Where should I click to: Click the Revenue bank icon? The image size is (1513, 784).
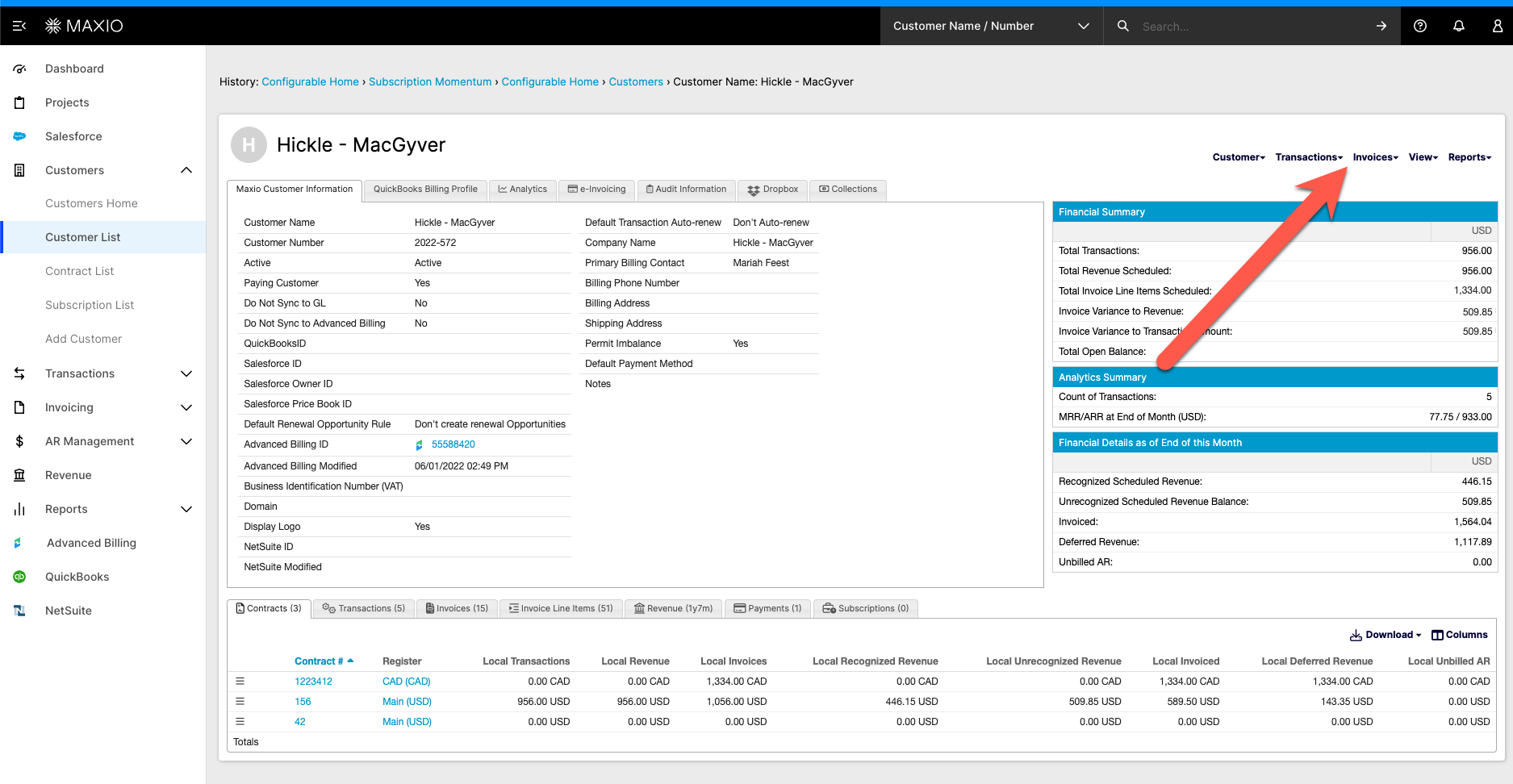click(x=19, y=475)
